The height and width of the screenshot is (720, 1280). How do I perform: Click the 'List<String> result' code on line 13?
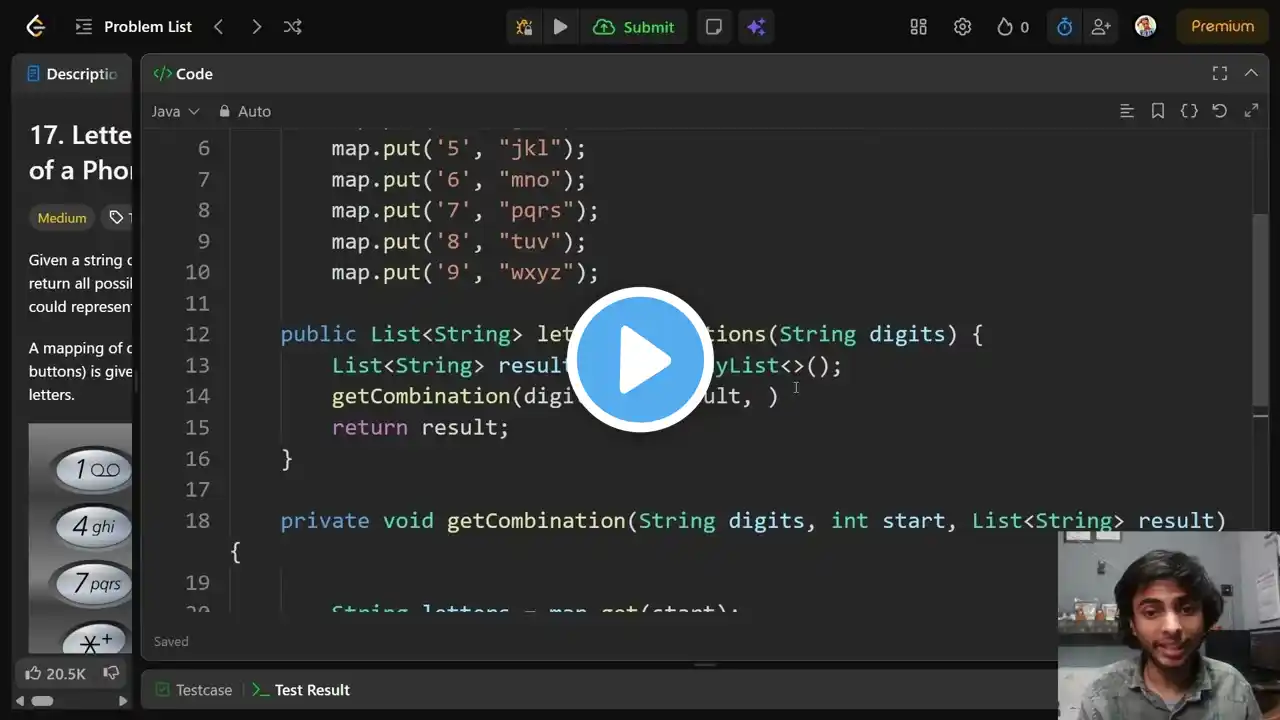(x=450, y=366)
